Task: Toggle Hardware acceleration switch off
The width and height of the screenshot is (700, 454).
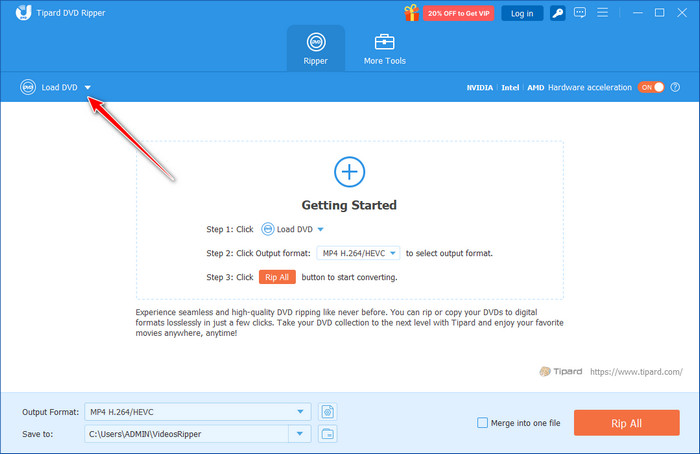Action: (651, 87)
